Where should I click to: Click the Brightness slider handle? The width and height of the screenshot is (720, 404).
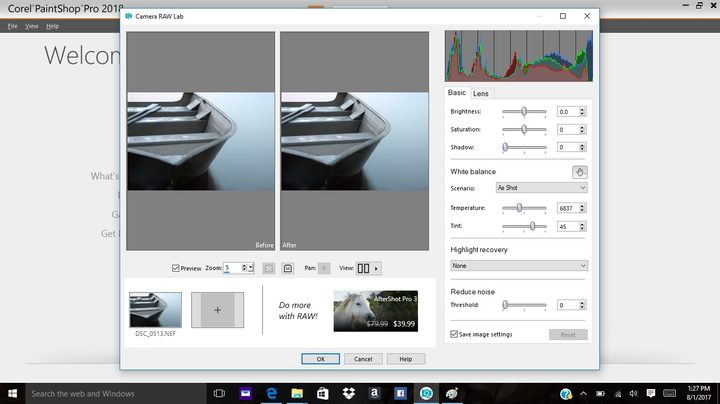[x=524, y=111]
